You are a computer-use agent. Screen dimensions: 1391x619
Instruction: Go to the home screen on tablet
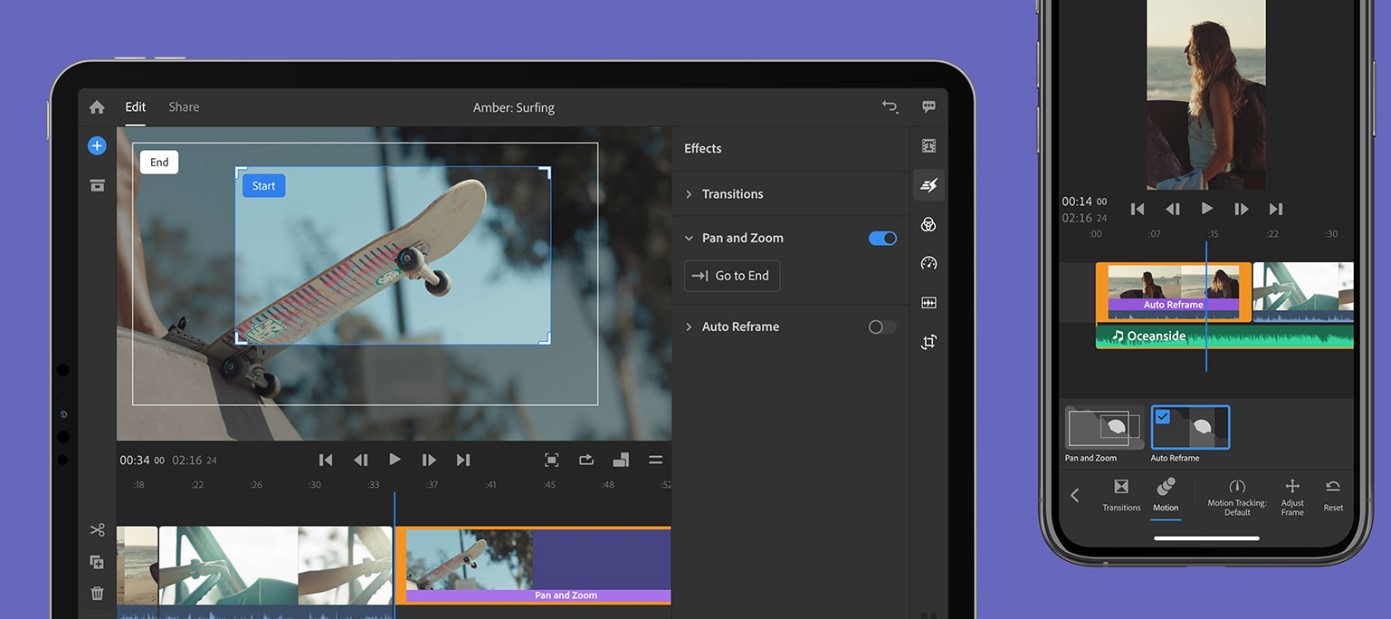coord(97,107)
